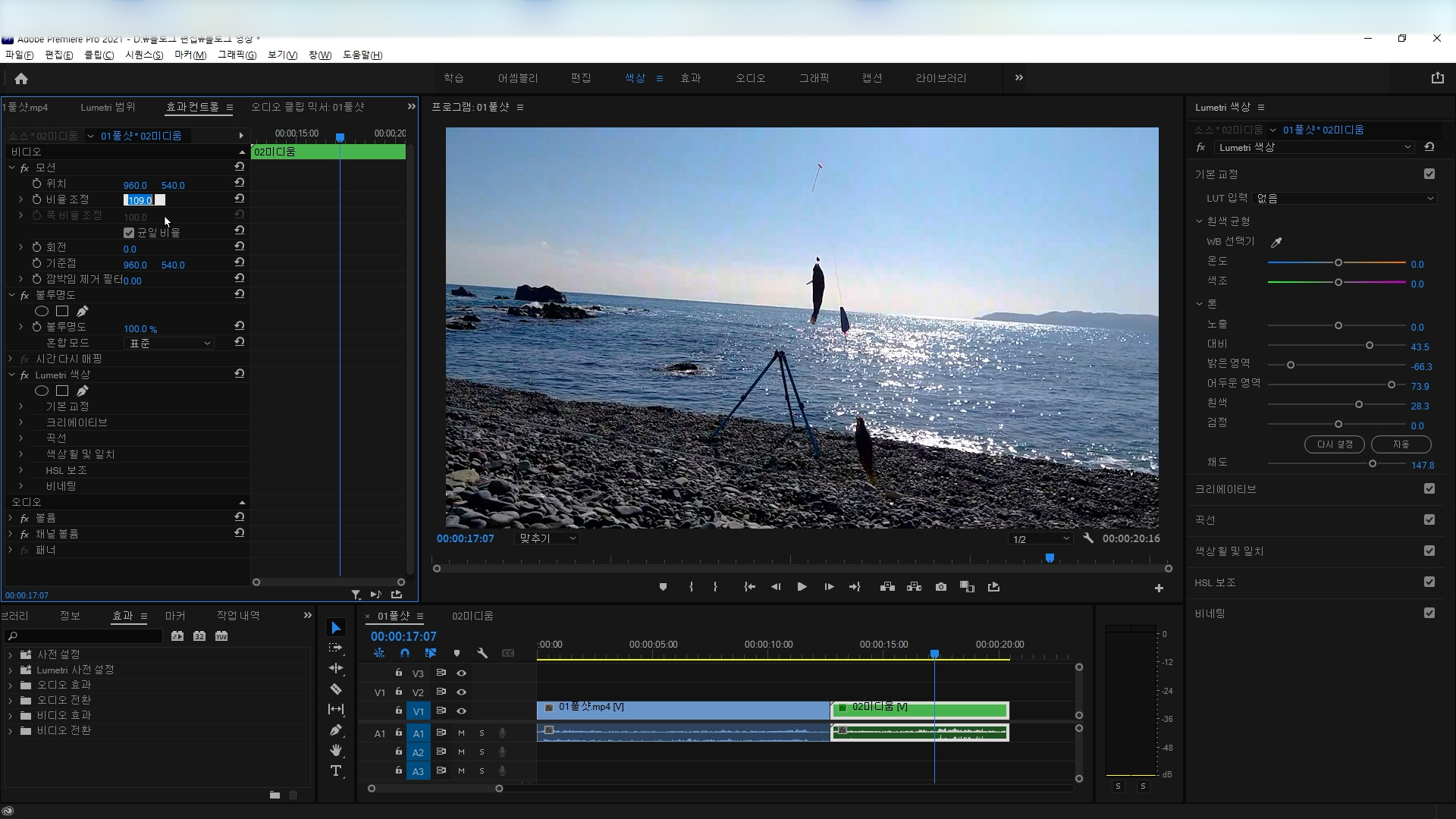This screenshot has height=819, width=1456.
Task: Uncheck the 균일 비율 checkbox
Action: (x=129, y=233)
